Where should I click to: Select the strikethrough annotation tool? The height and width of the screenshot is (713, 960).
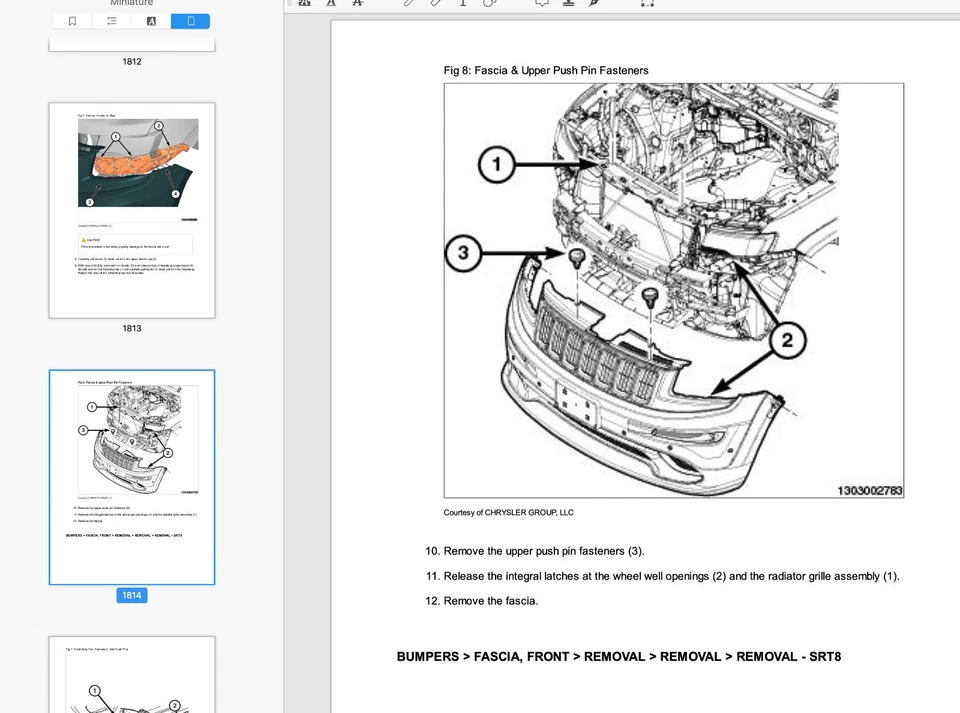(357, 4)
